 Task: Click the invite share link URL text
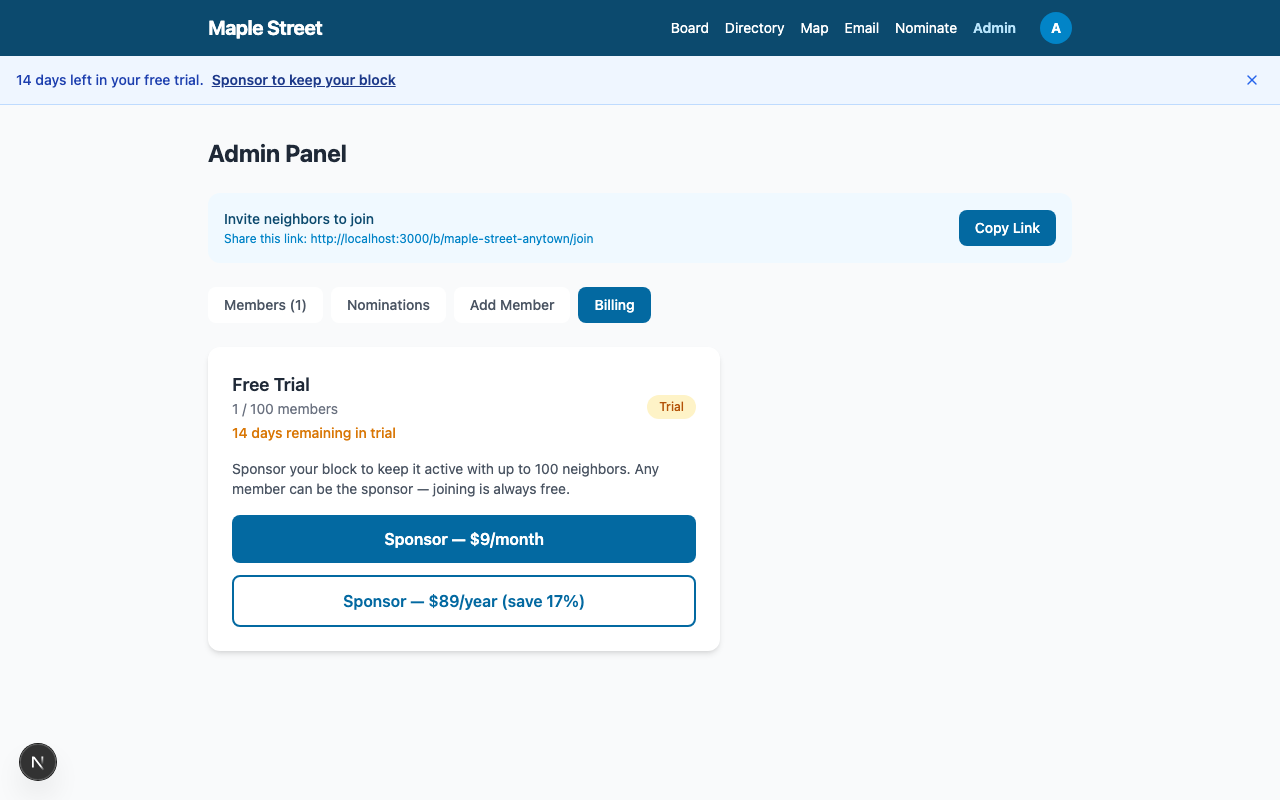point(451,239)
